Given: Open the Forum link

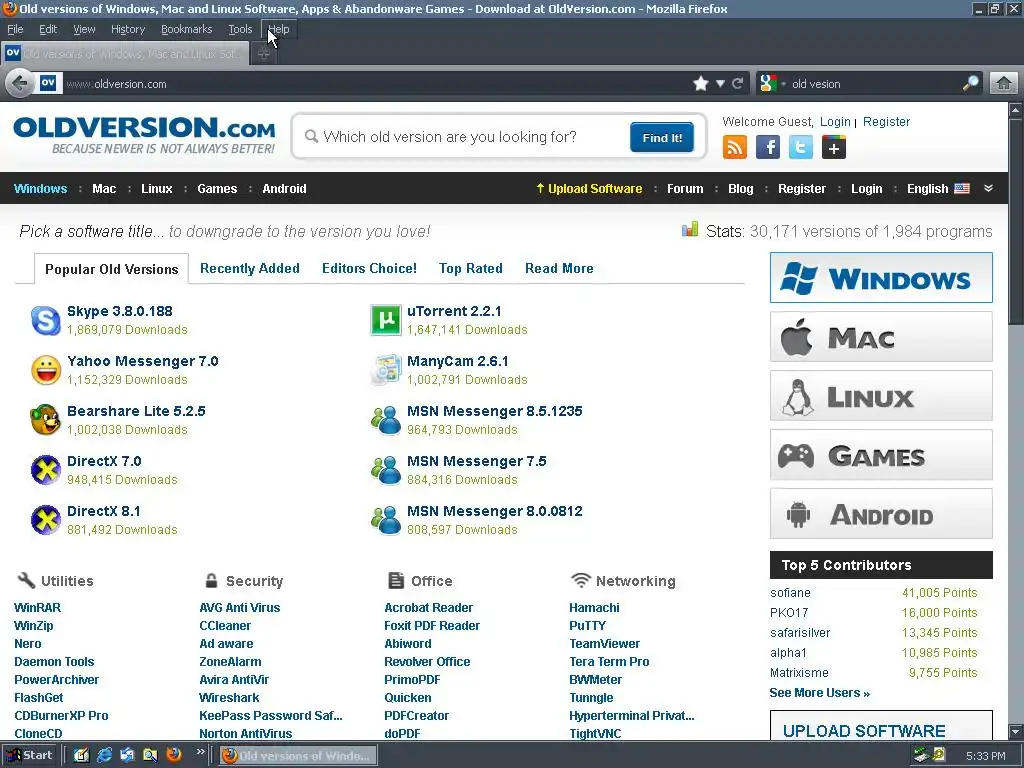Looking at the screenshot, I should pyautogui.click(x=685, y=189).
